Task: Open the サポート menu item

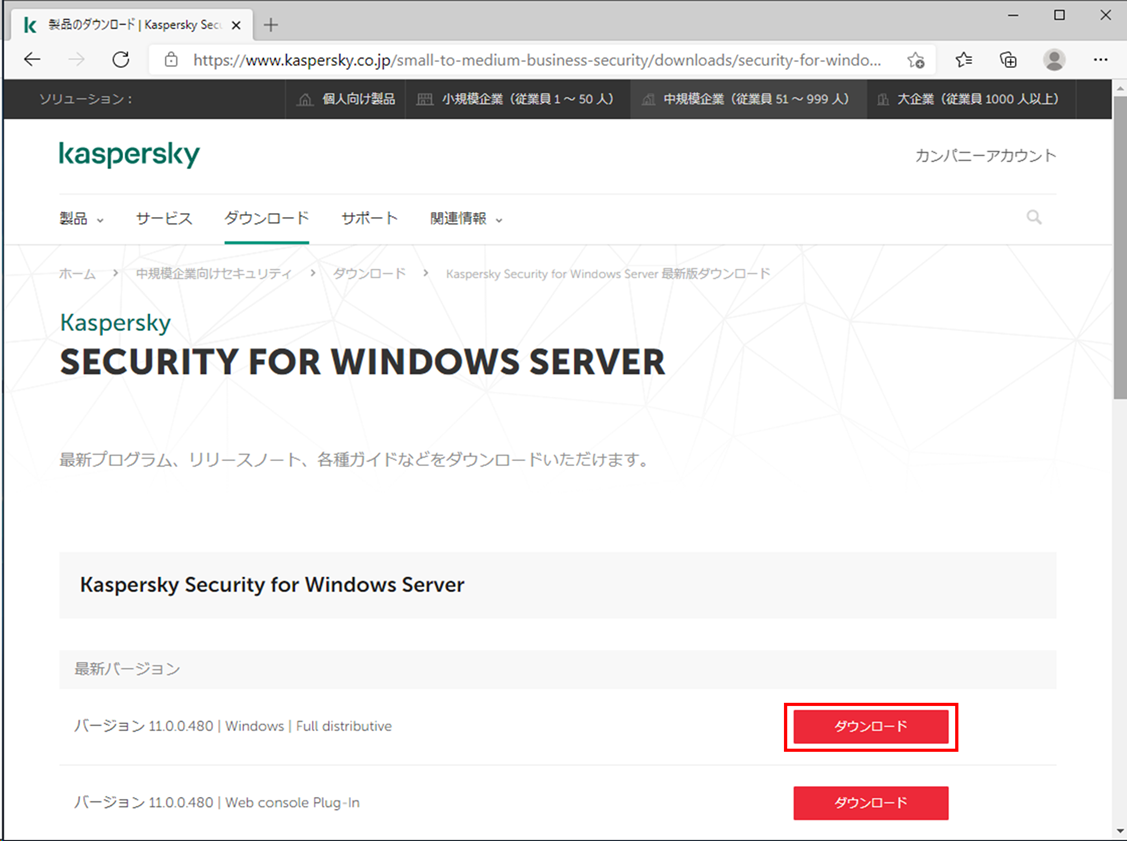Action: tap(369, 219)
